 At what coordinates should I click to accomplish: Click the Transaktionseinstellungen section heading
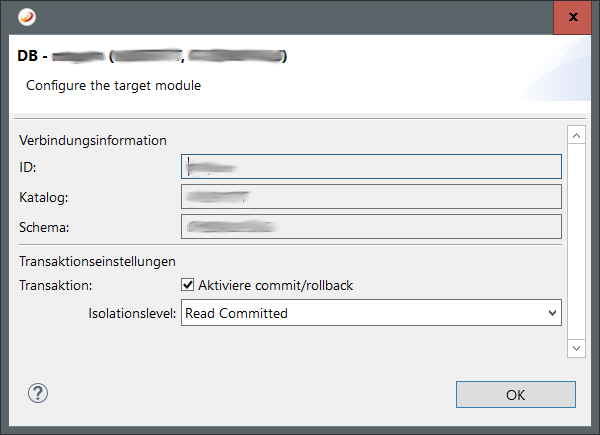tap(98, 261)
